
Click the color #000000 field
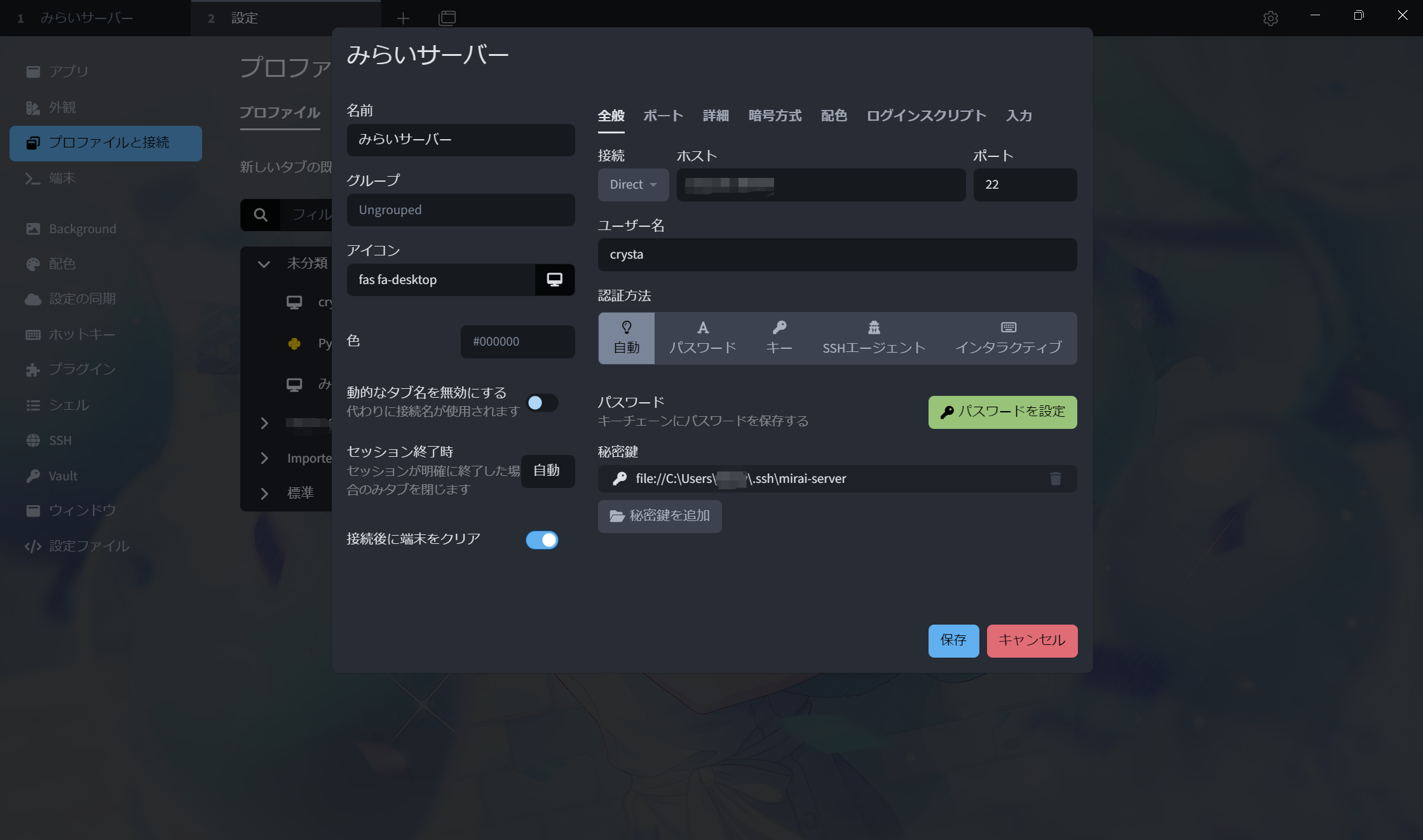pos(517,342)
